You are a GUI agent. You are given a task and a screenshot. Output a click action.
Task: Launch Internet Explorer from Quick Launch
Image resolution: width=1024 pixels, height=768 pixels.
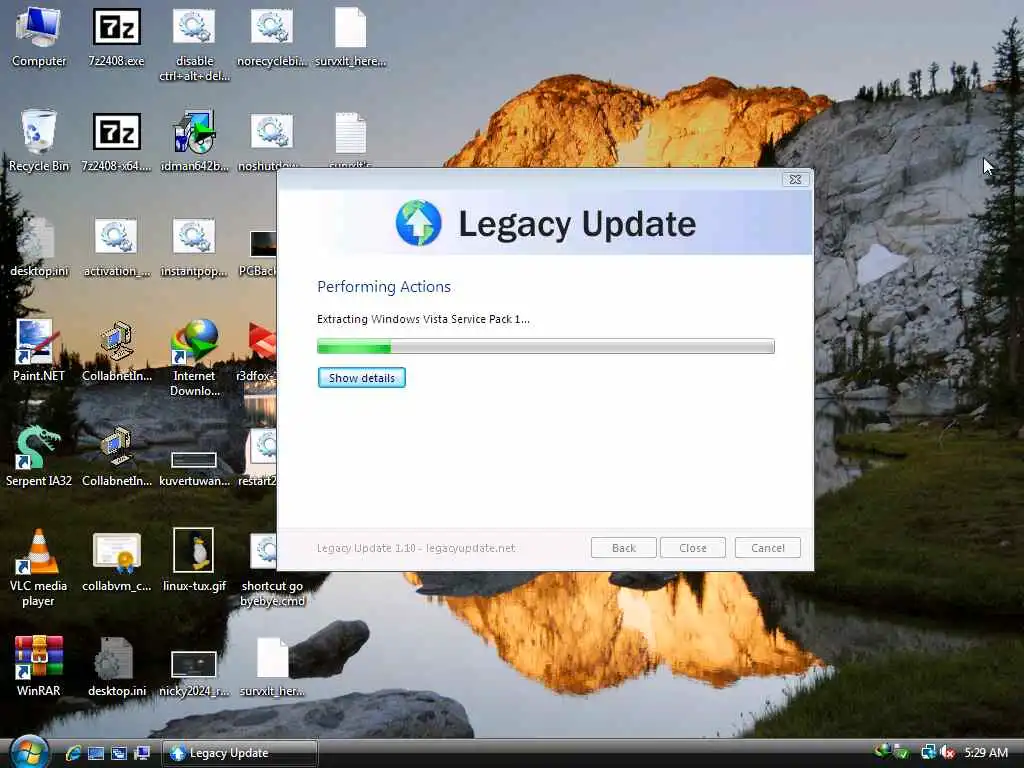[x=73, y=753]
